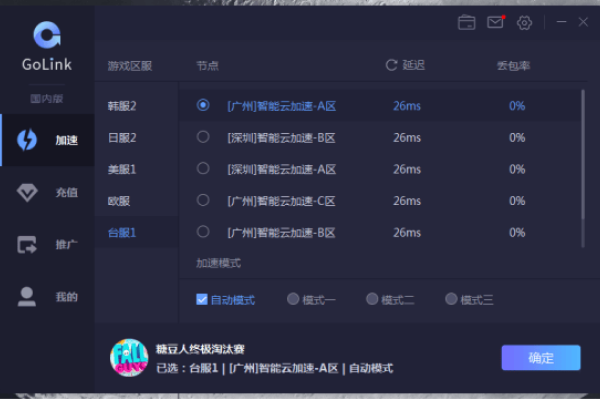Choose node [深圳]智能云加速-A区 radio button
Viewport: 600px width, 400px height.
click(x=203, y=168)
